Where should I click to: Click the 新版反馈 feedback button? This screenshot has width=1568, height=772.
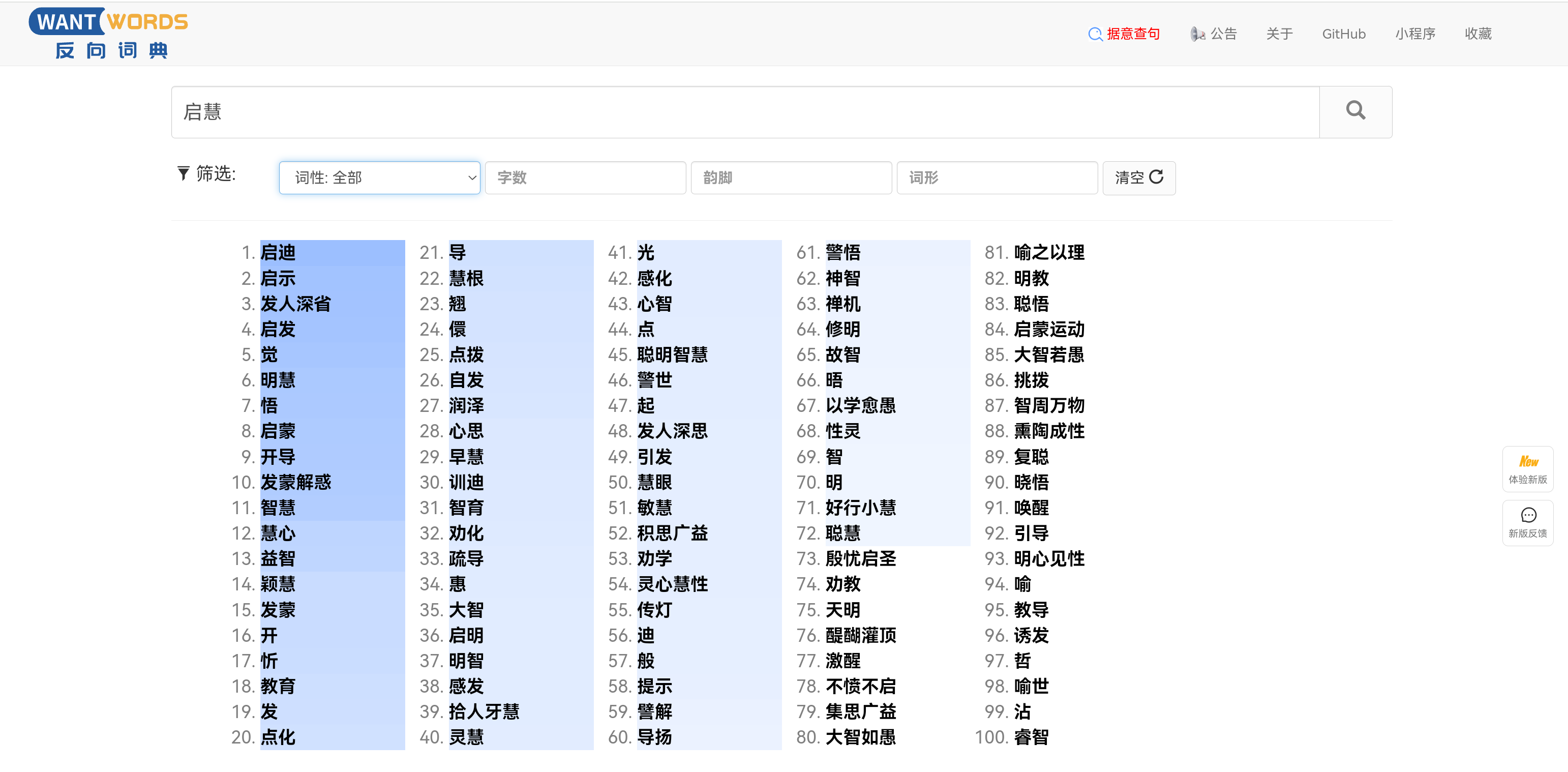click(1527, 522)
